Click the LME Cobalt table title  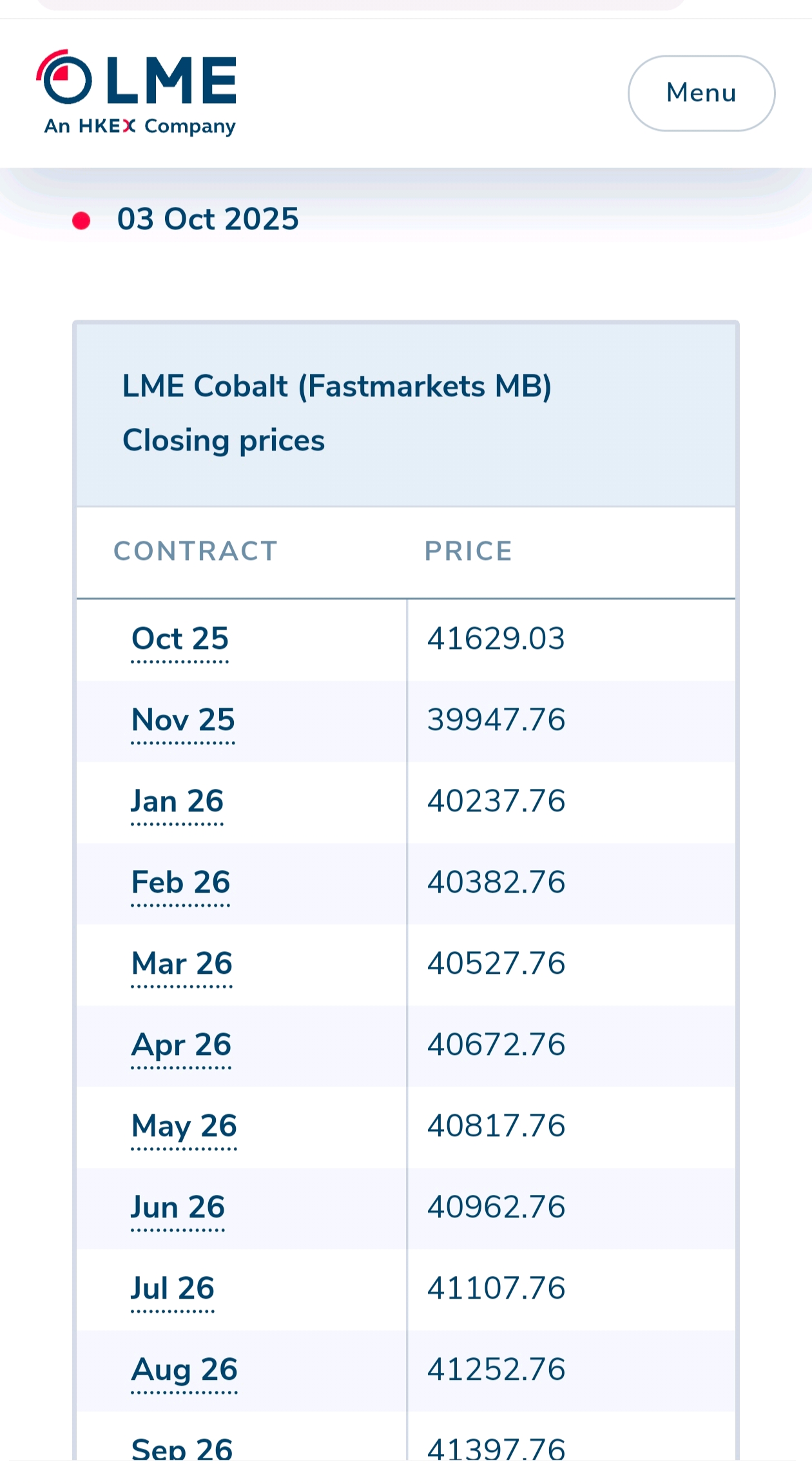336,387
